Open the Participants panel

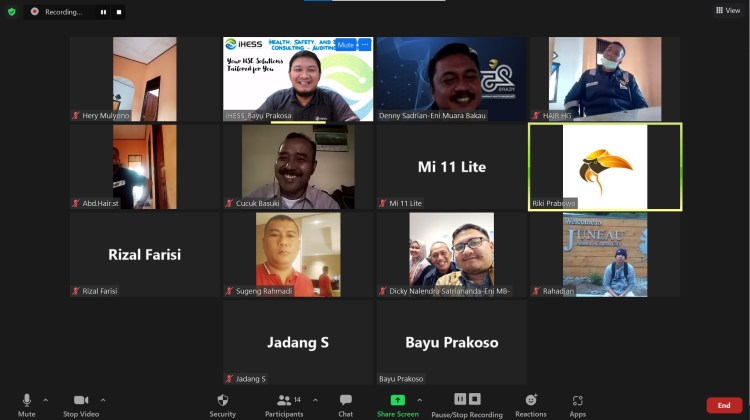pyautogui.click(x=284, y=404)
